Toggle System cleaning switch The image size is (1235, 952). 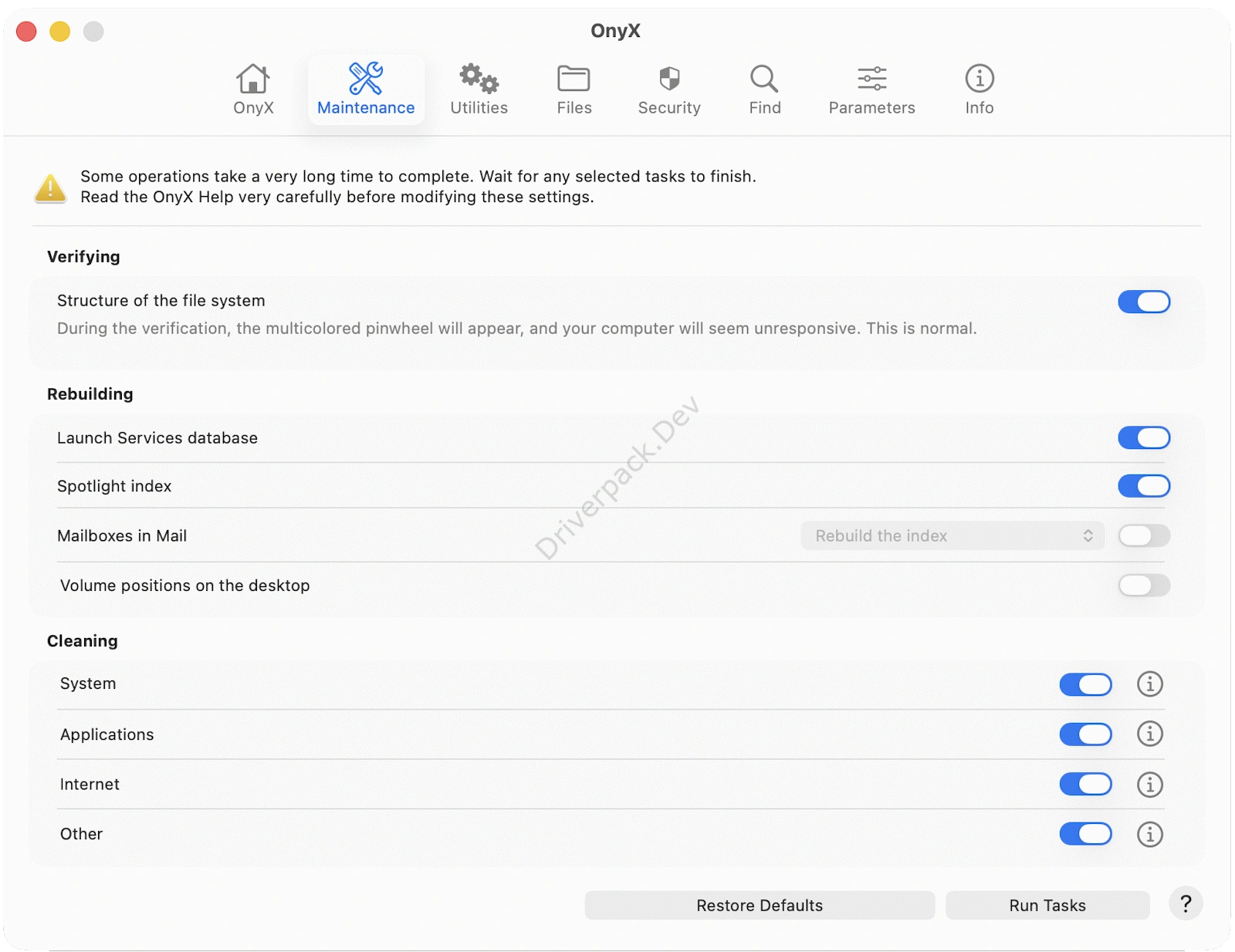(x=1085, y=684)
